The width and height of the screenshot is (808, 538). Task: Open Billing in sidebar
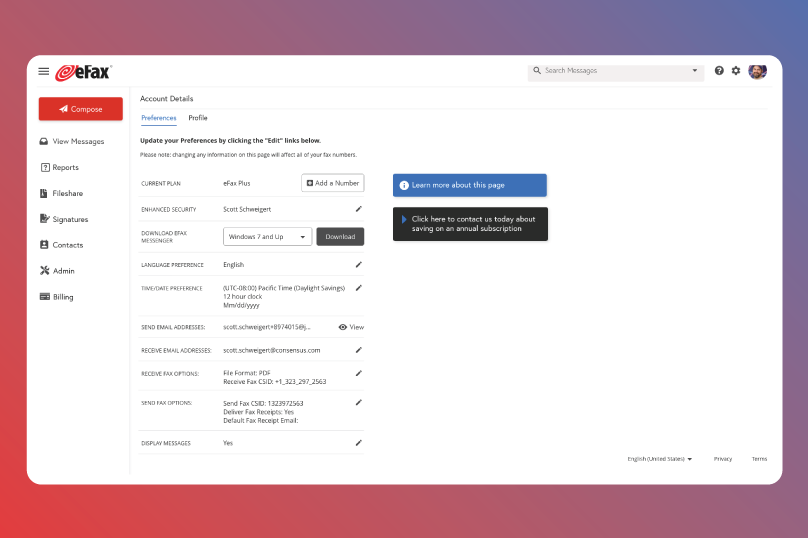57,297
